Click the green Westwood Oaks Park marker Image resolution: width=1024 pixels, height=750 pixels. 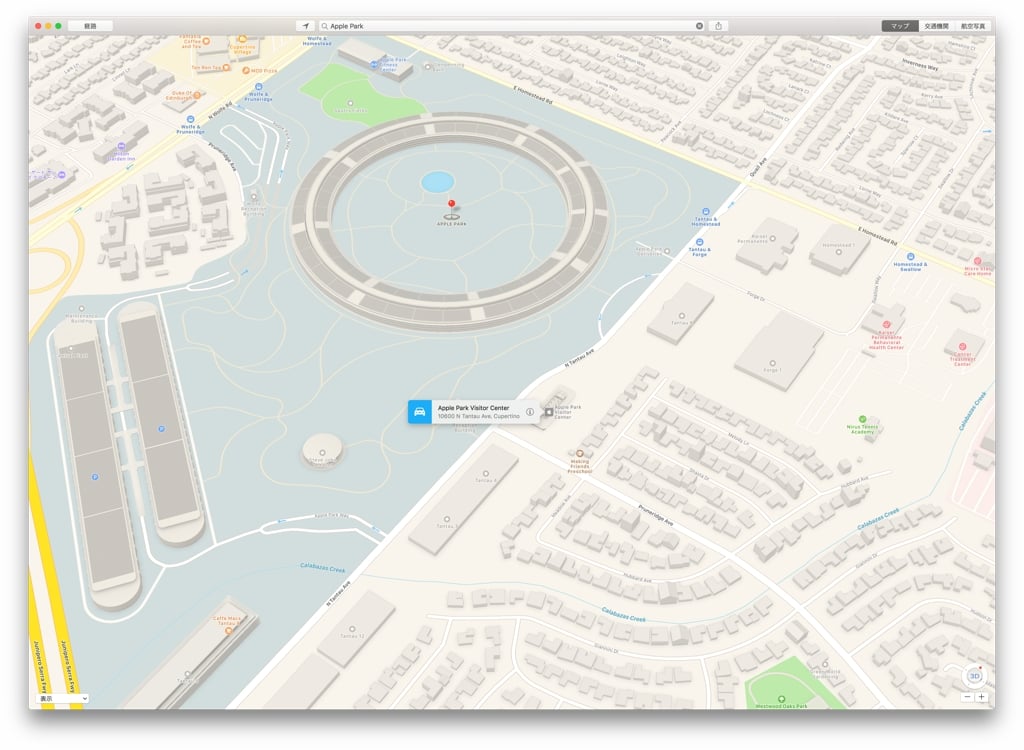780,700
